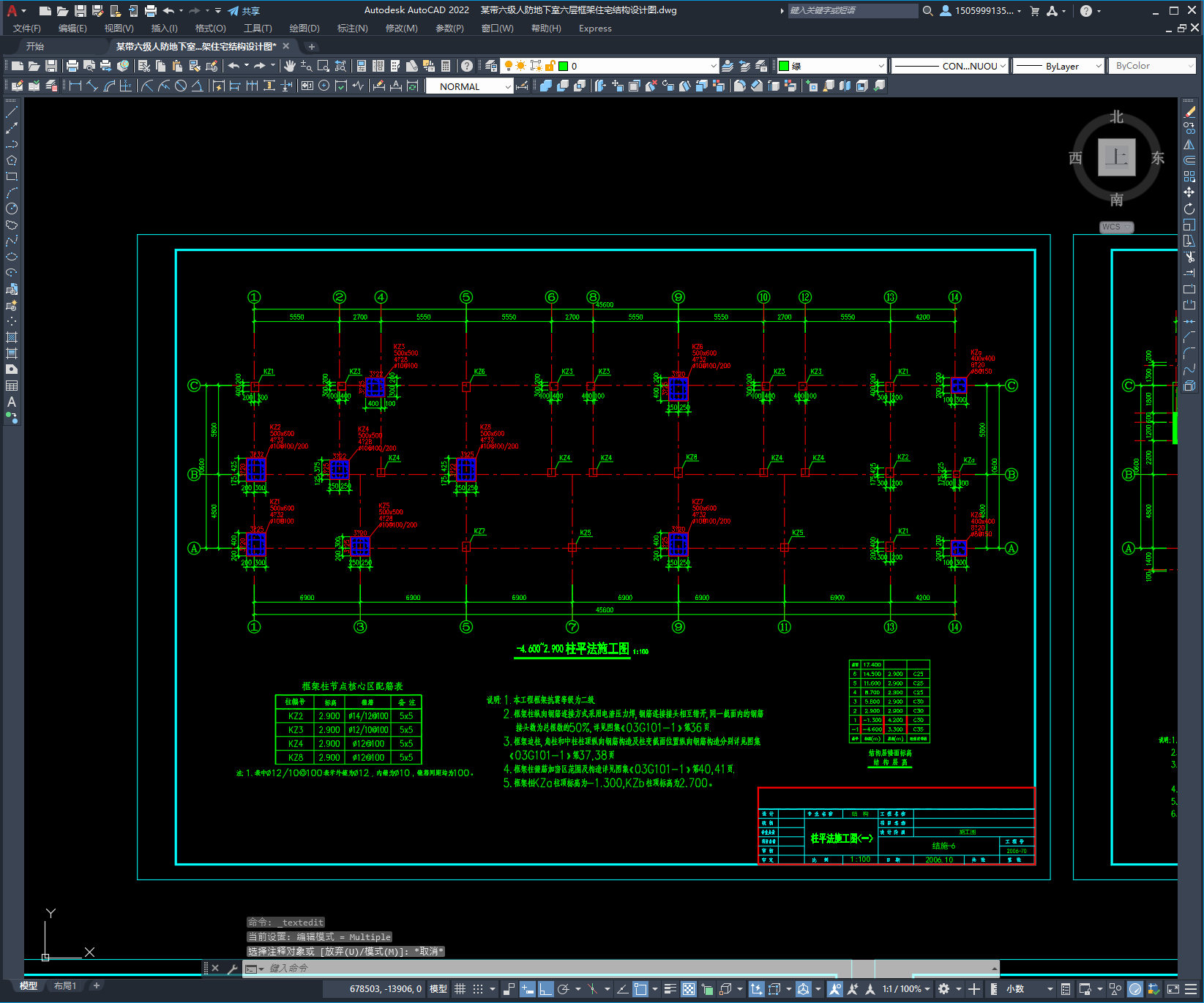Screen dimensions: 1204x1003
Task: Click the Help question mark toolbar icon
Action: [x=467, y=66]
